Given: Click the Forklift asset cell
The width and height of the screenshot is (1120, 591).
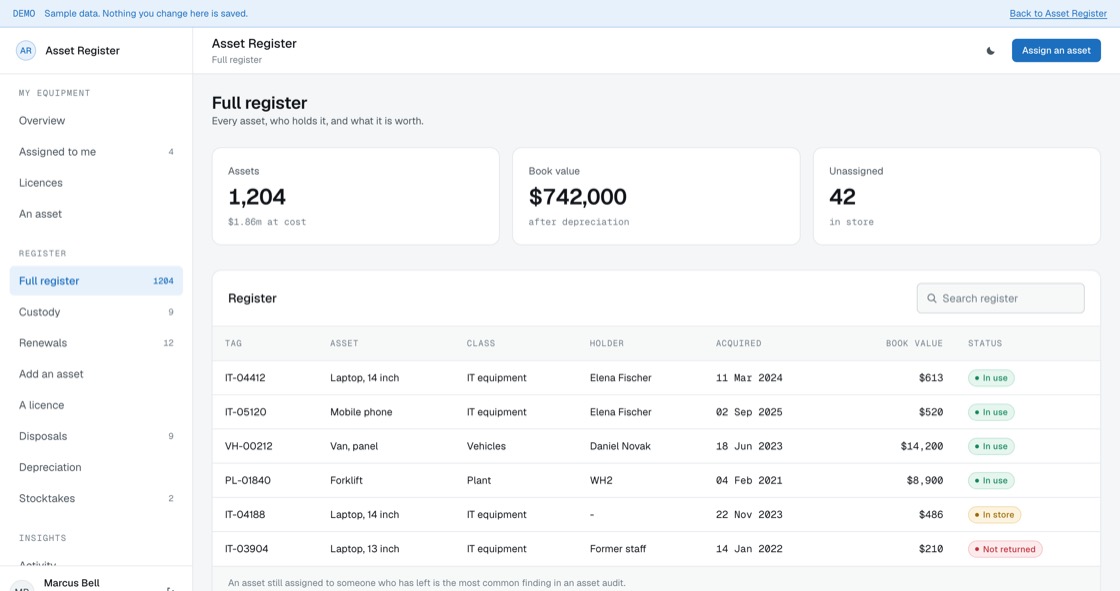Looking at the screenshot, I should [346, 480].
